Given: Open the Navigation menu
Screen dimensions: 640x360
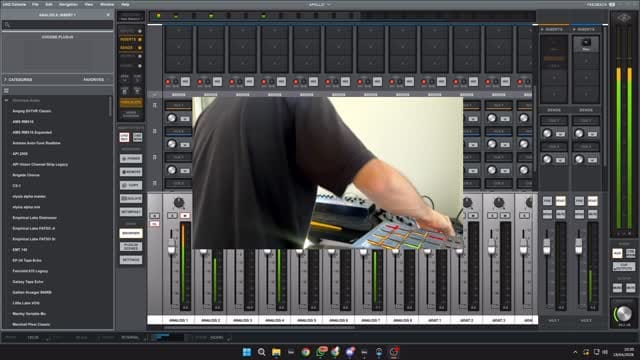Looking at the screenshot, I should (x=68, y=4).
